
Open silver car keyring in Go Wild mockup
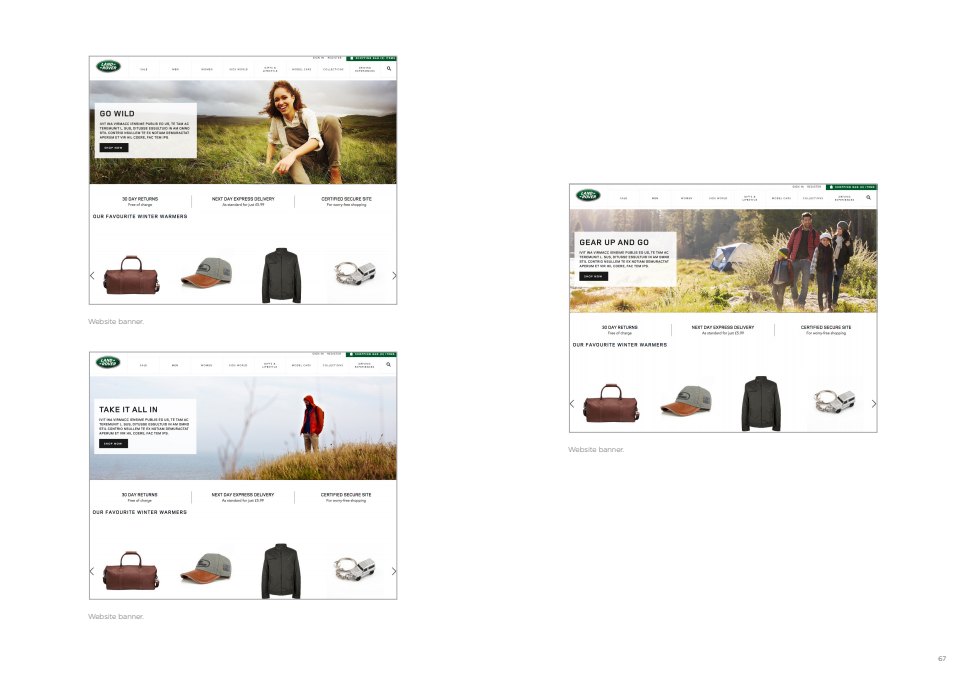coord(355,273)
